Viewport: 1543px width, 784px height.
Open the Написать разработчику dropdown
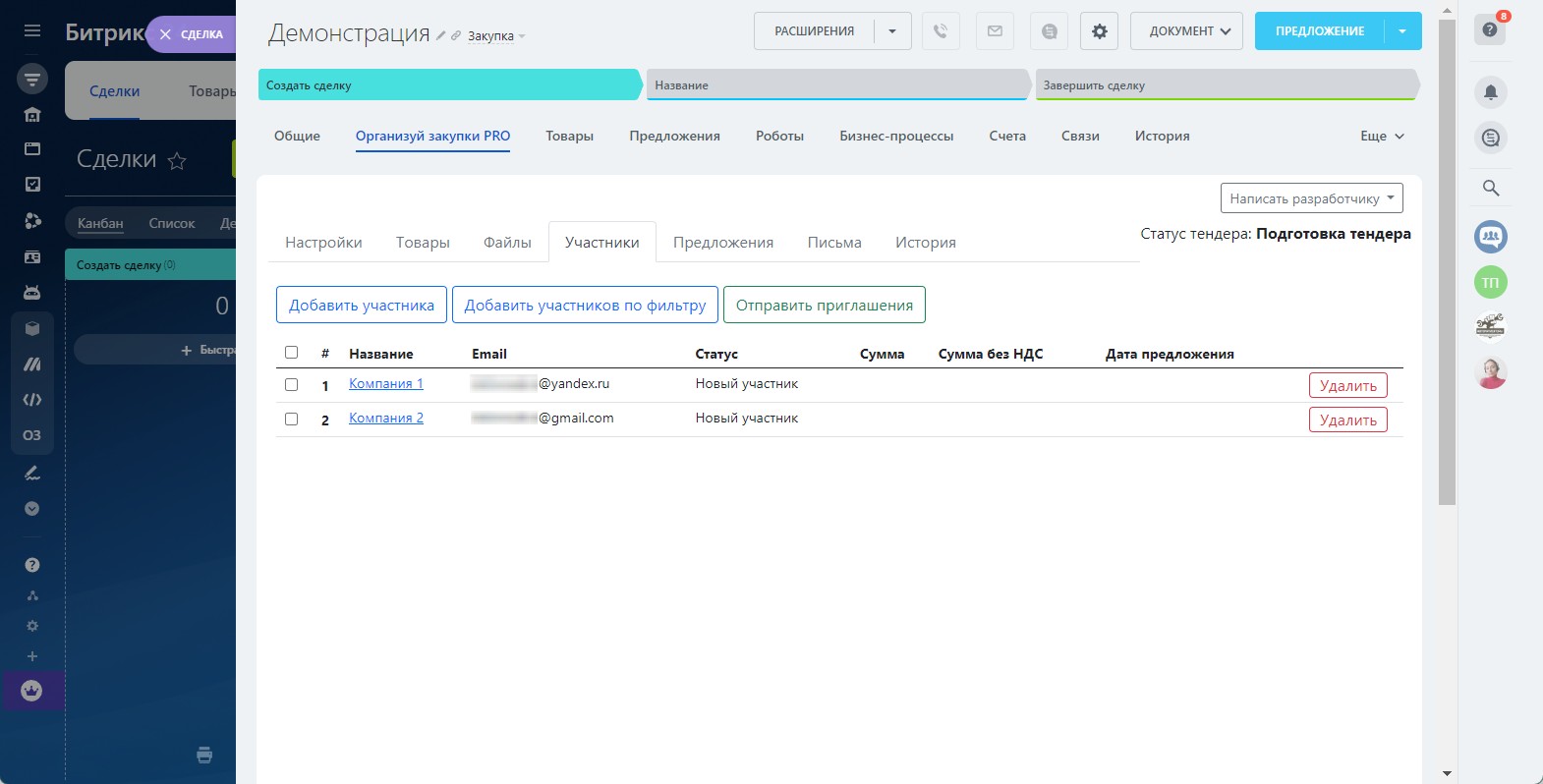coord(1311,198)
